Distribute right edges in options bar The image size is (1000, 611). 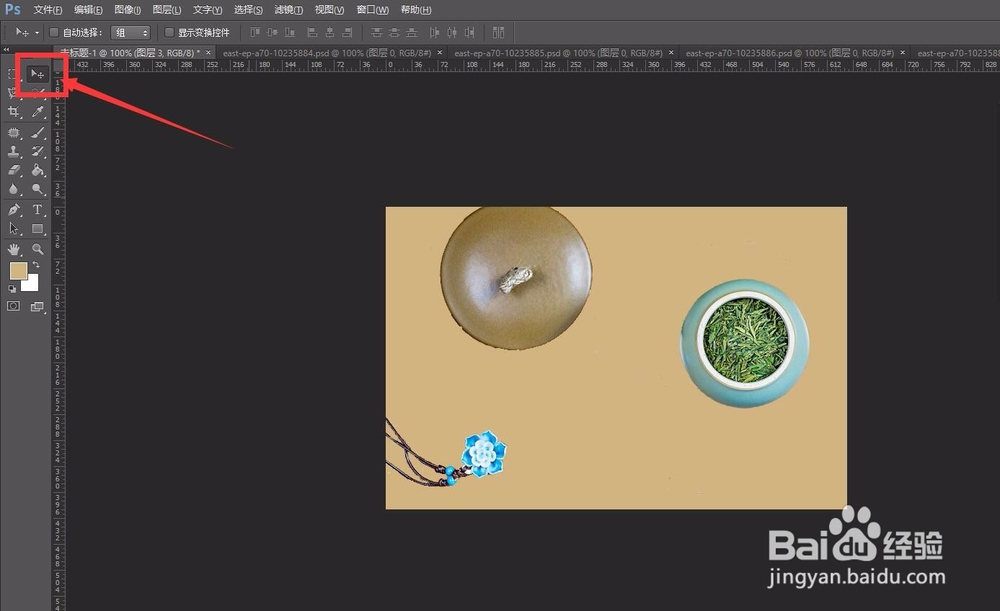point(469,33)
